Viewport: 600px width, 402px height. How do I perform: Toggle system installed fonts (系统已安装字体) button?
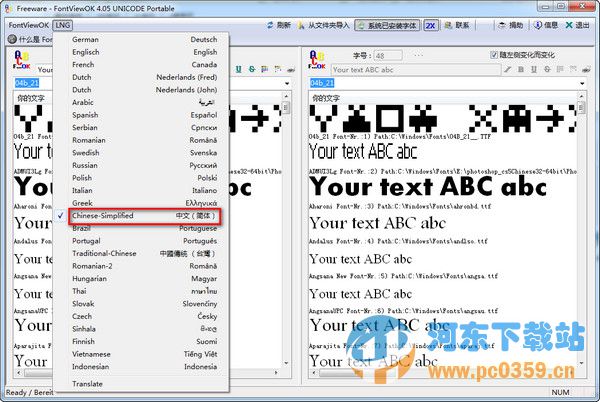(387, 25)
